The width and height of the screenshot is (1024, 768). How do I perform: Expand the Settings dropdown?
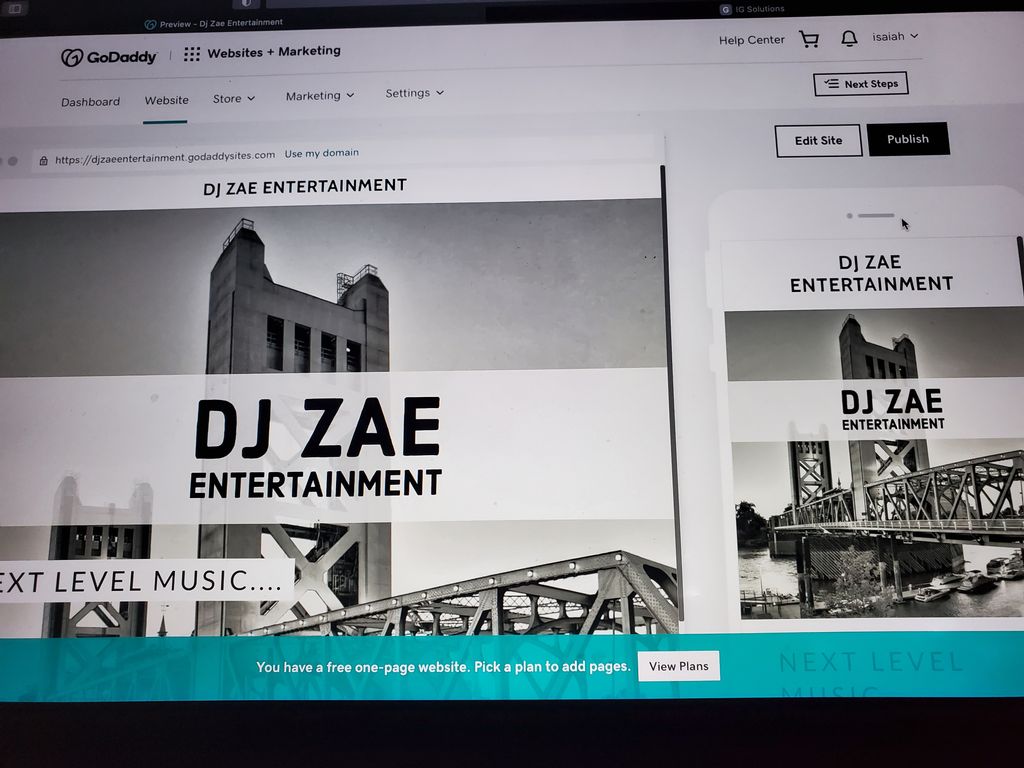[415, 93]
